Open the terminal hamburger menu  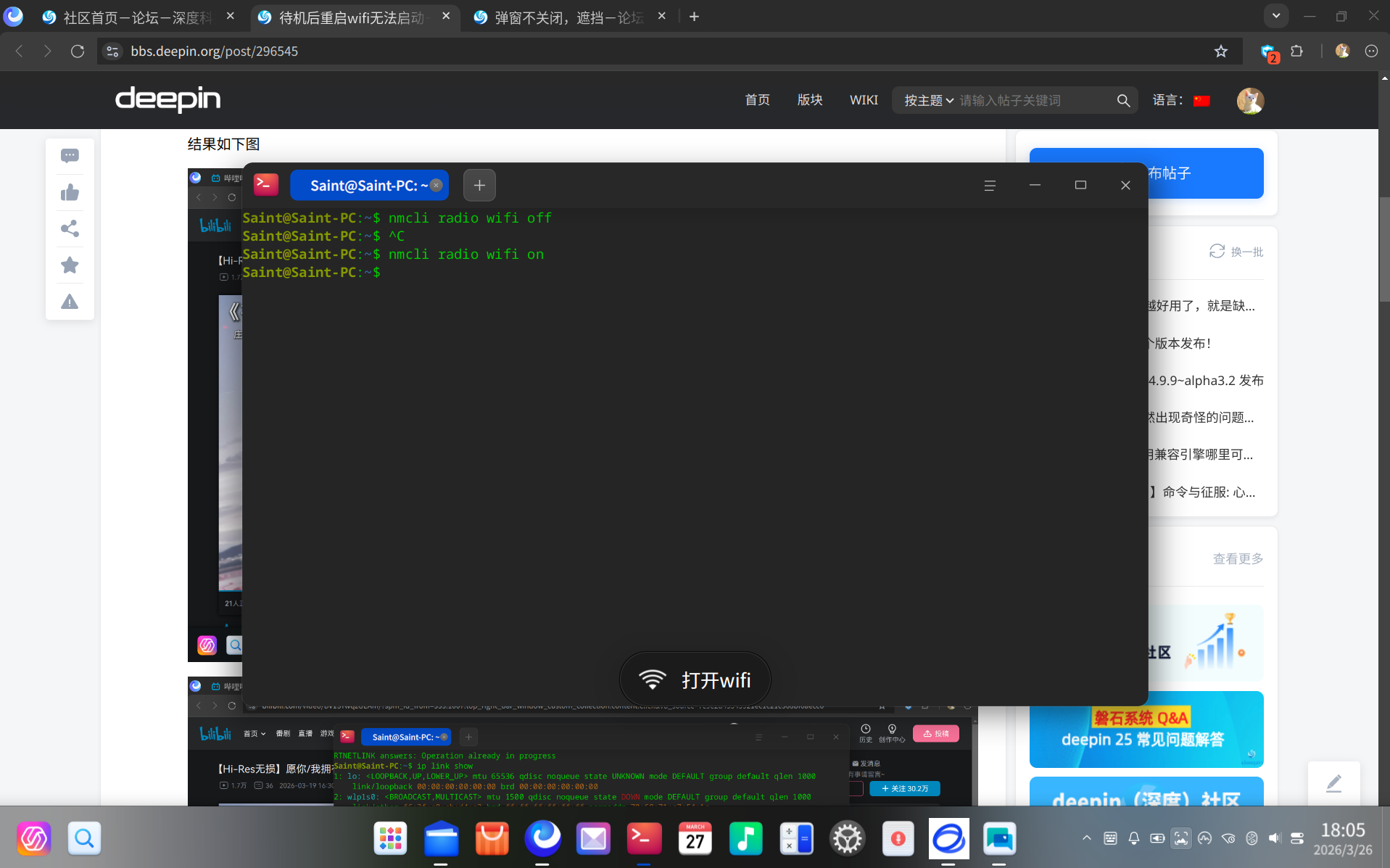point(990,185)
